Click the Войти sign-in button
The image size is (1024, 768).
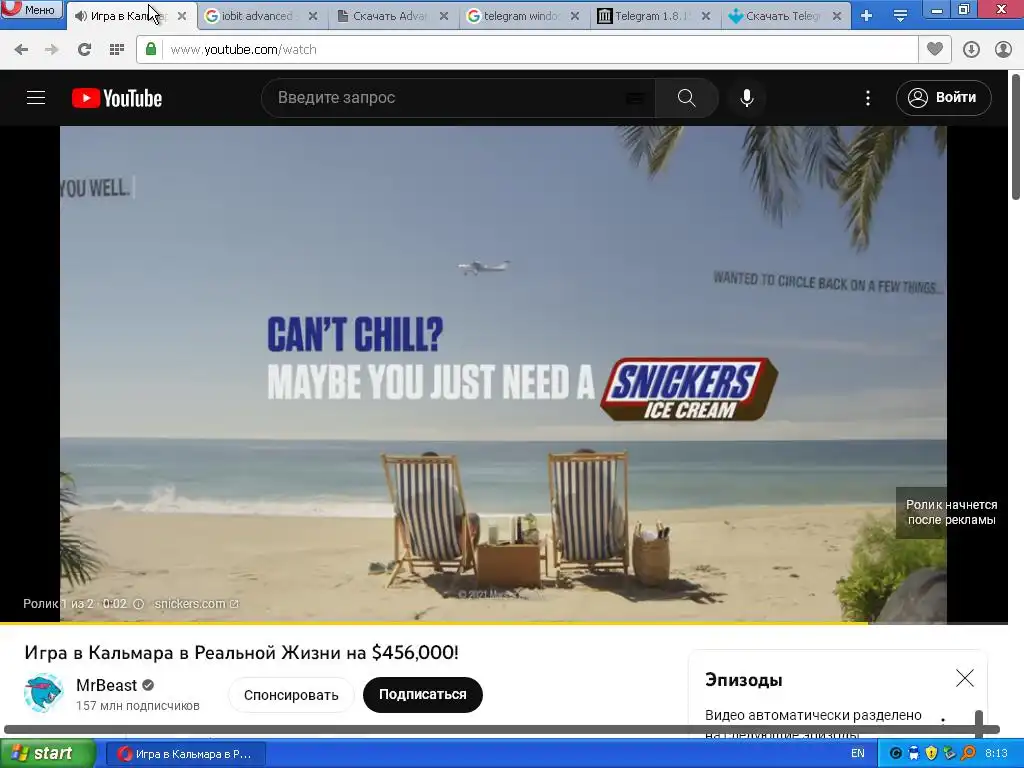pyautogui.click(x=944, y=98)
